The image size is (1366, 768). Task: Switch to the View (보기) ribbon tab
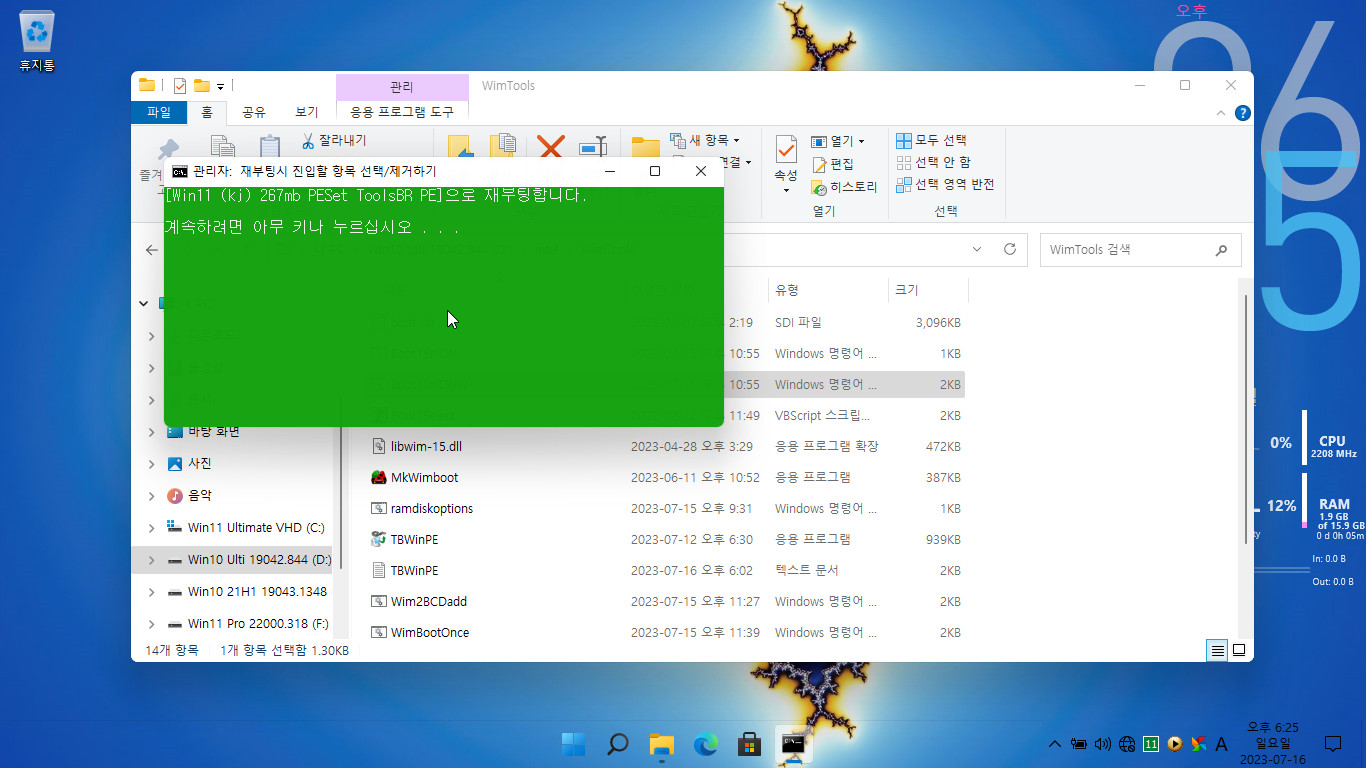click(x=306, y=112)
